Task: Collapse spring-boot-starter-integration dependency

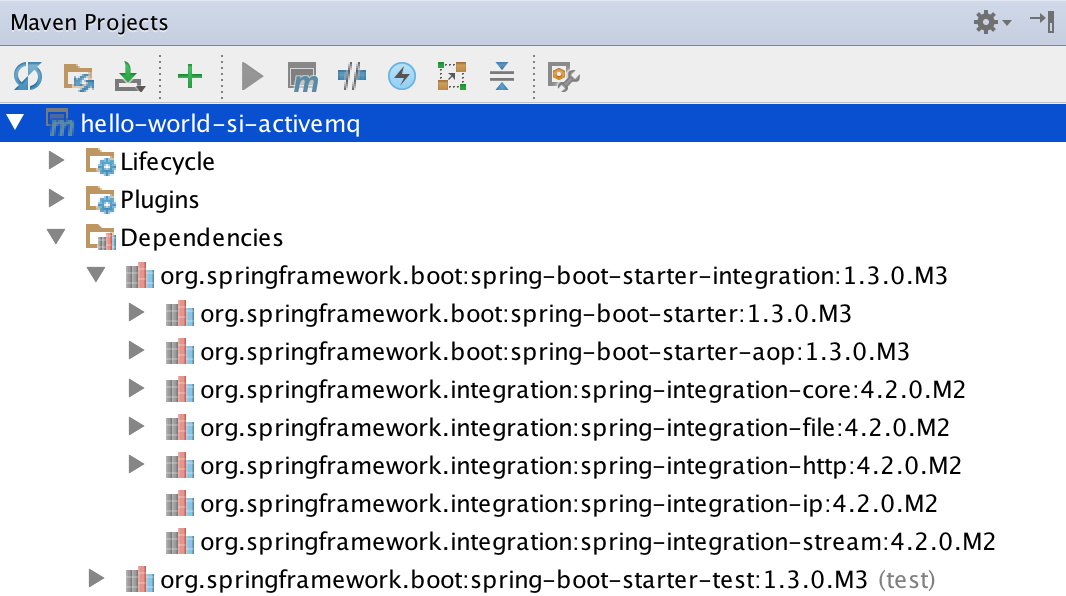Action: click(96, 275)
